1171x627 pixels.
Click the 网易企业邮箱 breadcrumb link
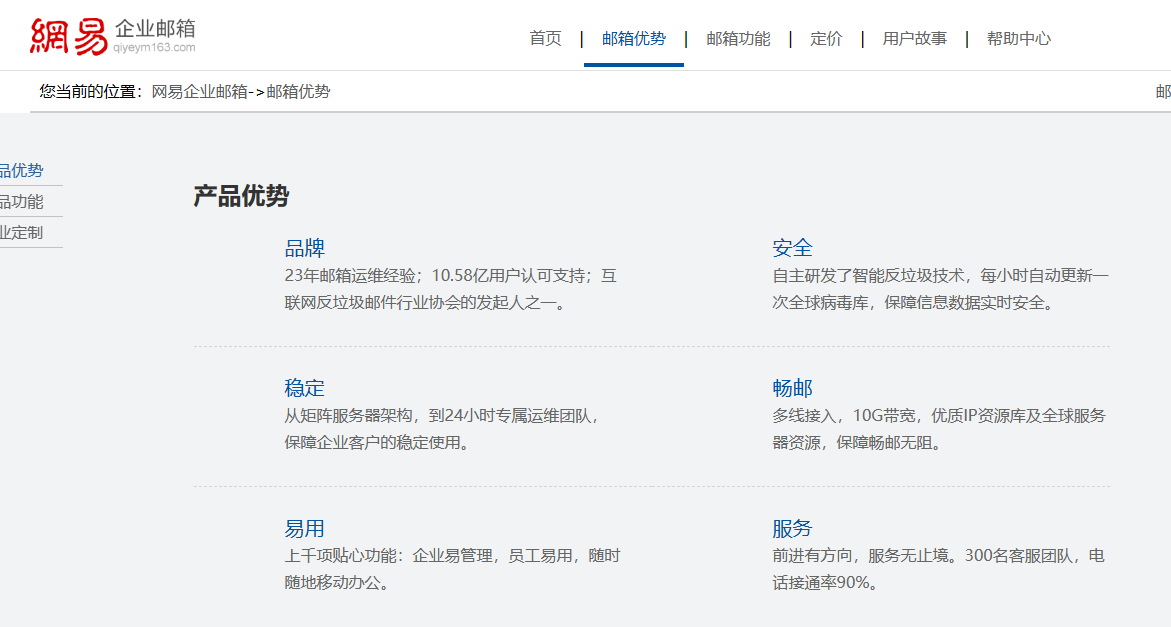(x=199, y=92)
